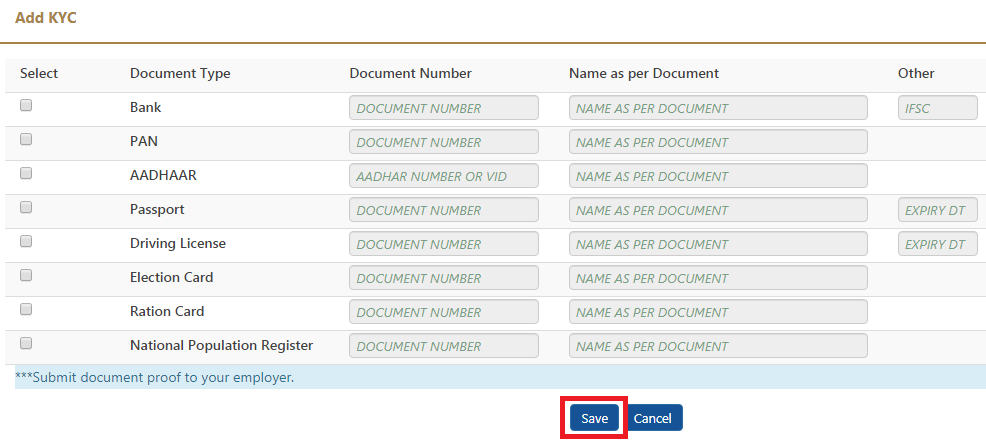Screen dimensions: 986x443
Task: Check the Ration Card checkbox
Action: [x=26, y=310]
